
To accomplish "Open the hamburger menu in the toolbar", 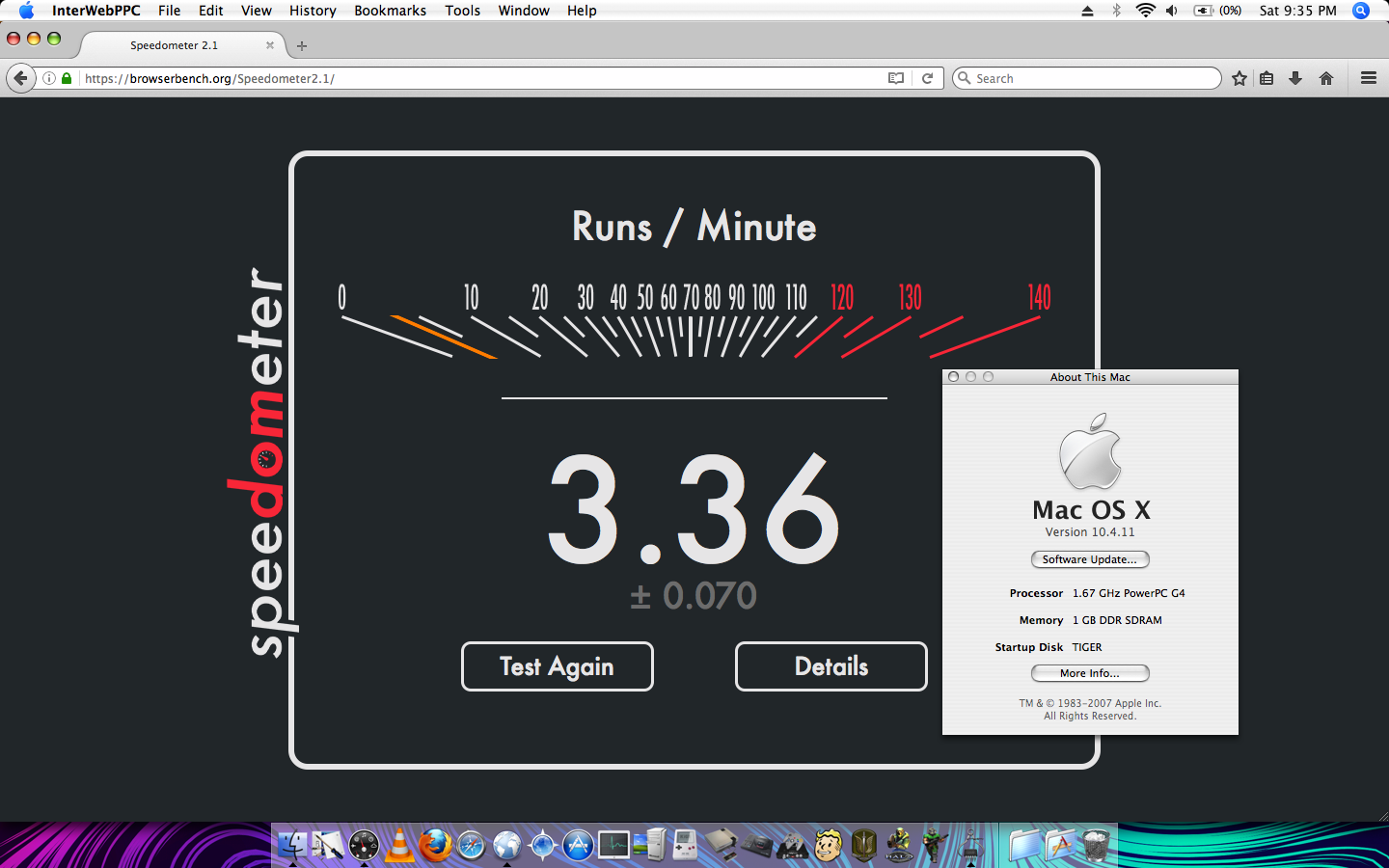I will (1368, 78).
